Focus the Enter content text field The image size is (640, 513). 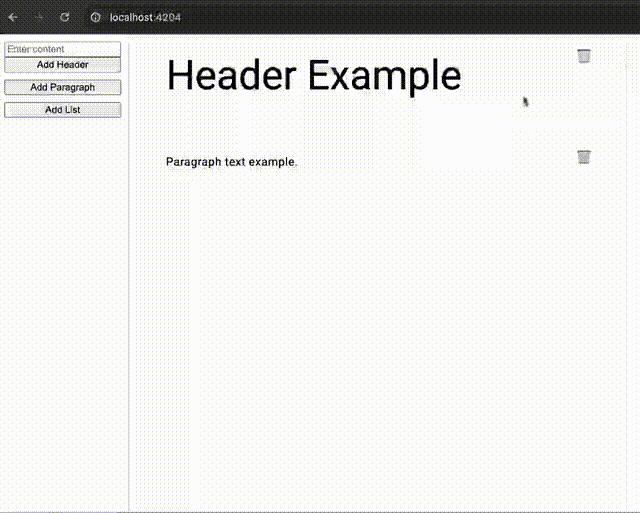point(62,49)
